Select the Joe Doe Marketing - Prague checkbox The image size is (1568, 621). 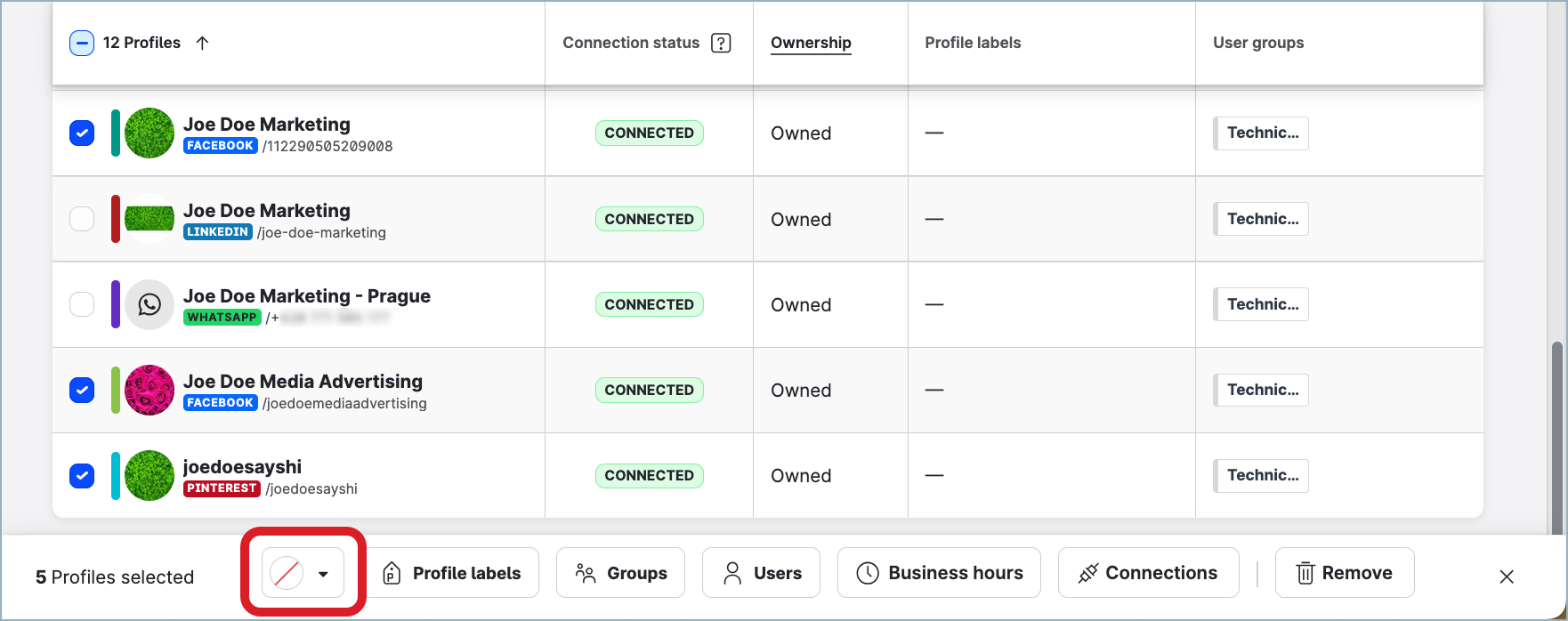point(82,304)
